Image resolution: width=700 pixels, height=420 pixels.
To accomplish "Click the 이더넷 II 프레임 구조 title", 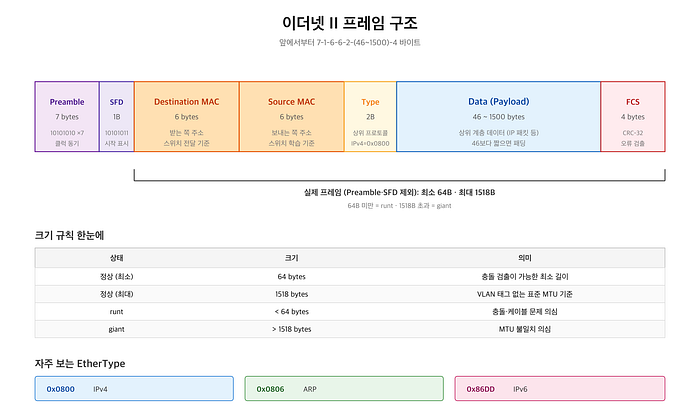I will pyautogui.click(x=350, y=23).
